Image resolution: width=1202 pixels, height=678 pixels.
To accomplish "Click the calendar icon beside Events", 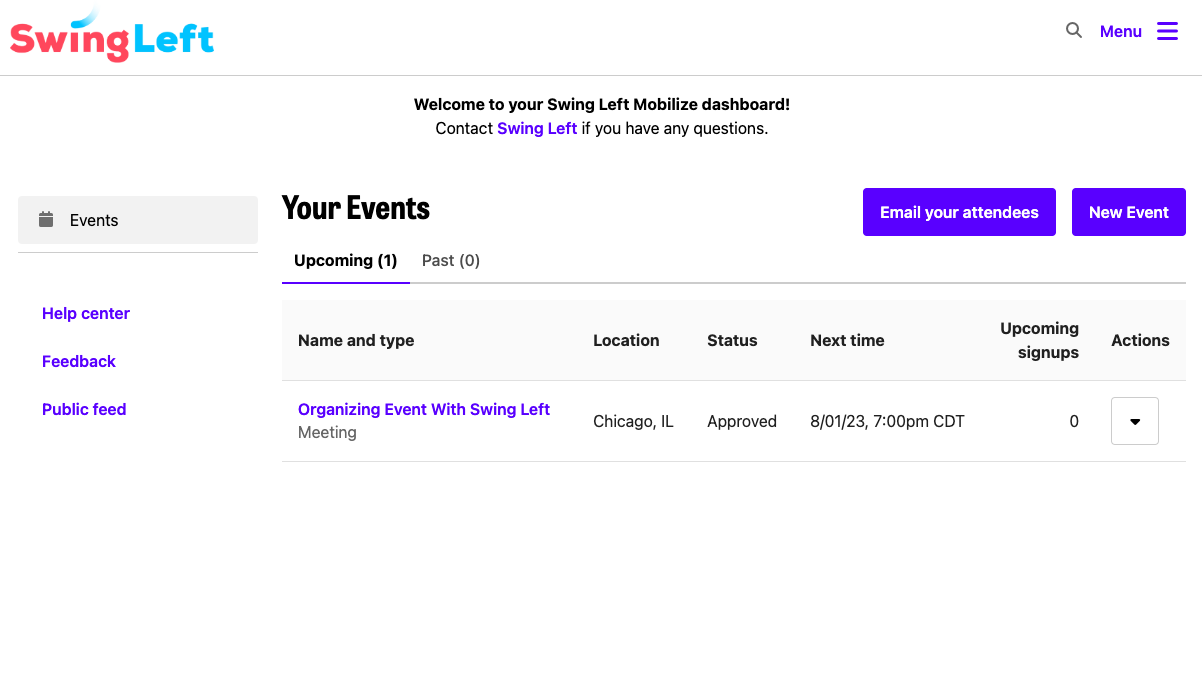I will pyautogui.click(x=46, y=219).
